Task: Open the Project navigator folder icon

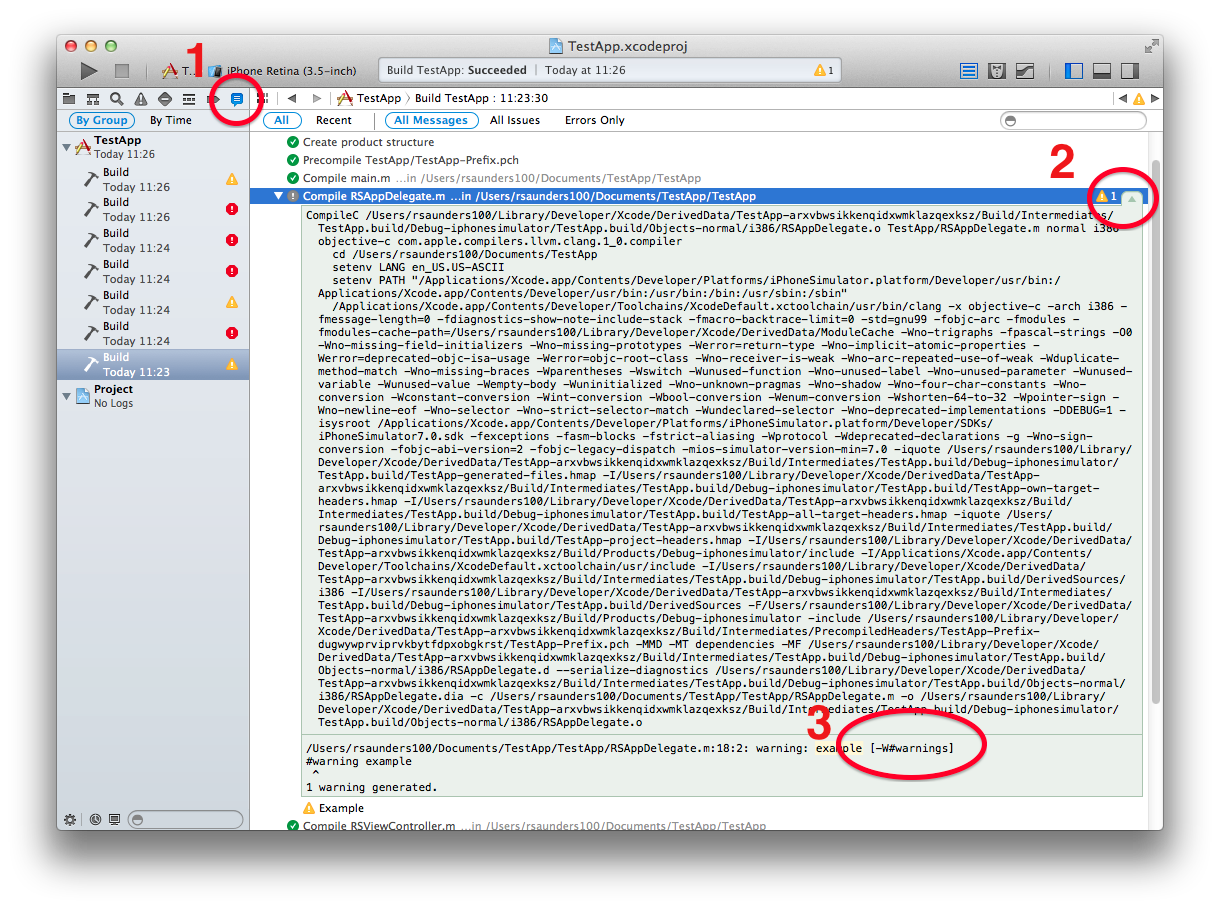Action: click(x=69, y=99)
